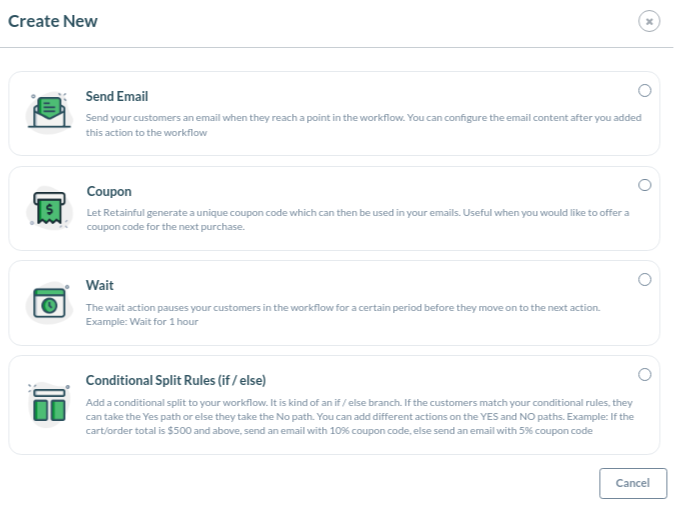Click Conditional Split Rules (if / else) heading
This screenshot has width=680, height=506.
176,380
